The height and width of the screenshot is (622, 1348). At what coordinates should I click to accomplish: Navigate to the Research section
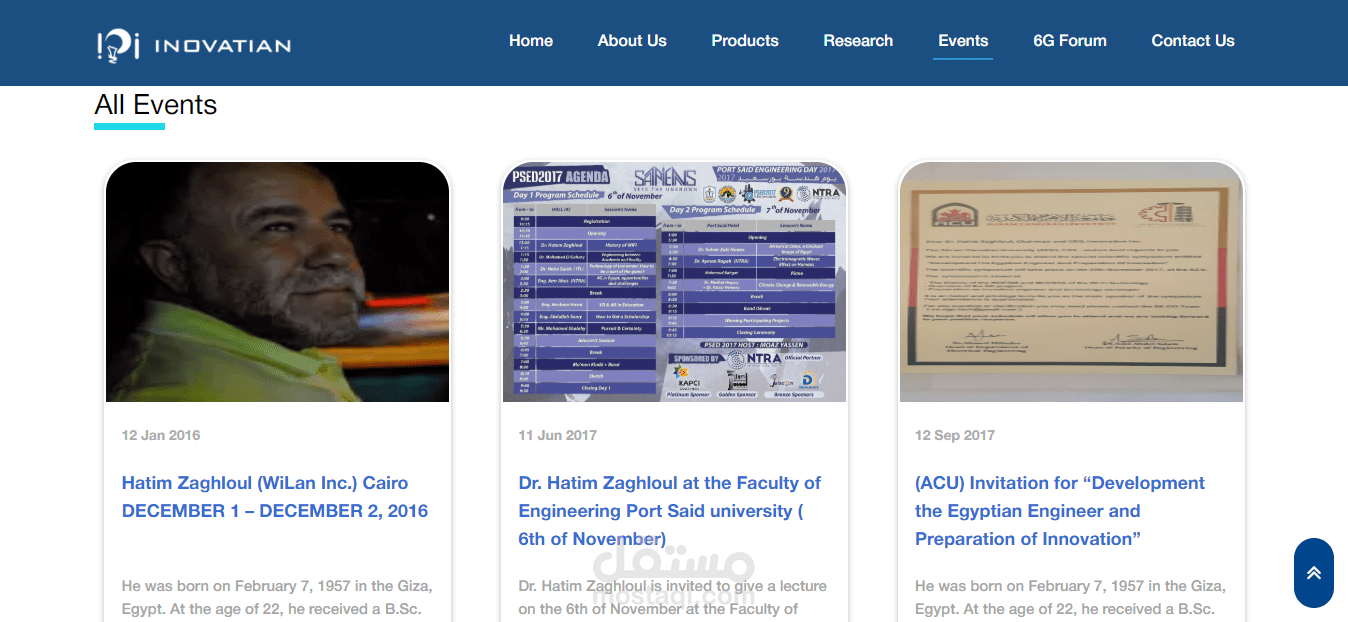(858, 41)
